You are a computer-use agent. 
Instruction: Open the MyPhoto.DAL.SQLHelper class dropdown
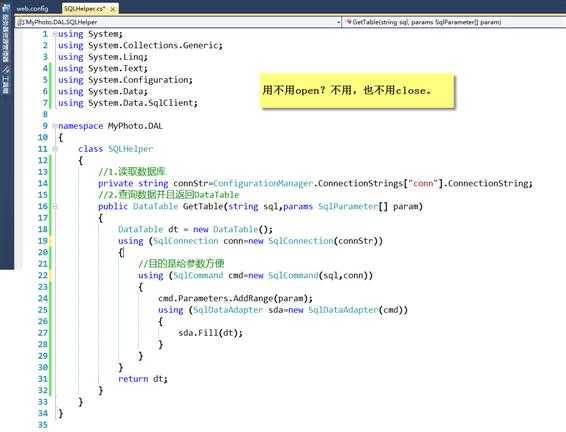tap(179, 22)
